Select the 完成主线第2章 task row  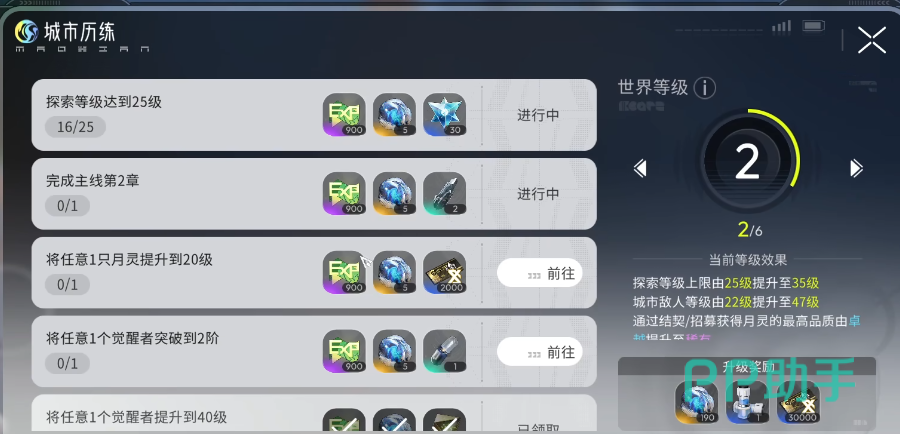pos(314,194)
